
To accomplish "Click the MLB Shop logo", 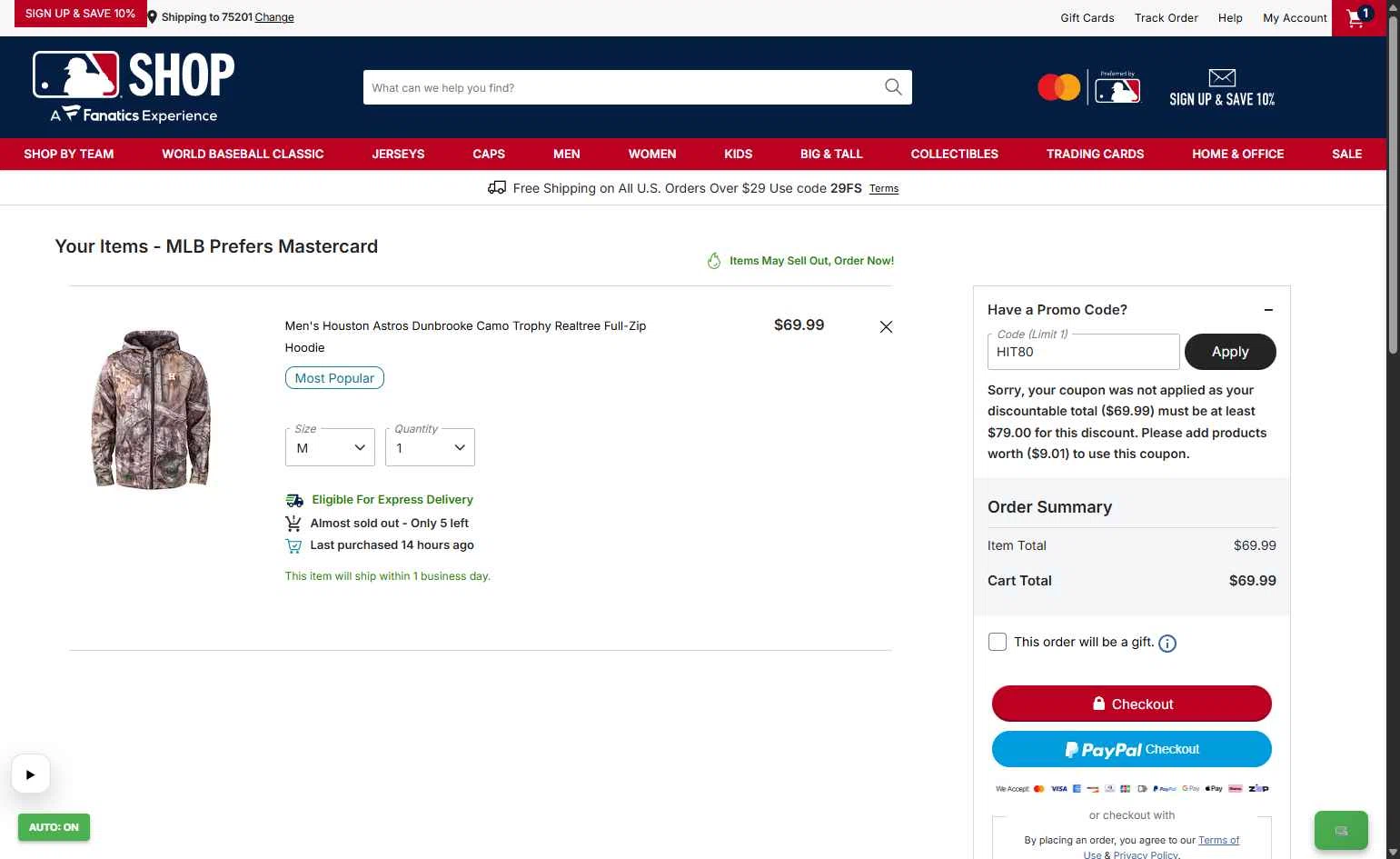I will click(134, 87).
